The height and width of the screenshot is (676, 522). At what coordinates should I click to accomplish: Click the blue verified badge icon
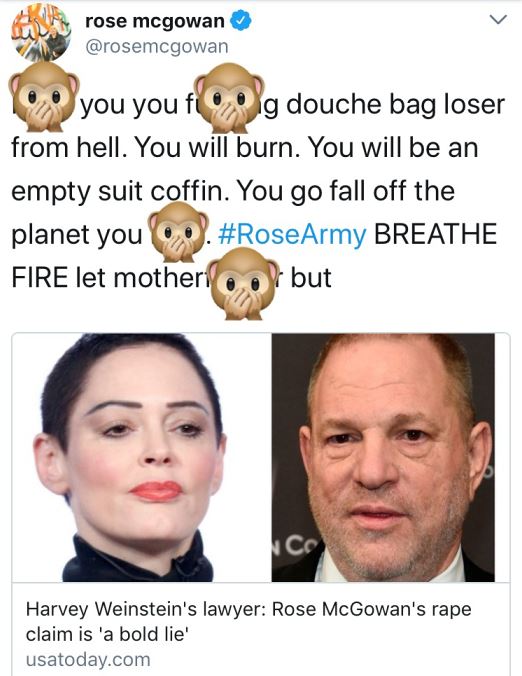(241, 21)
